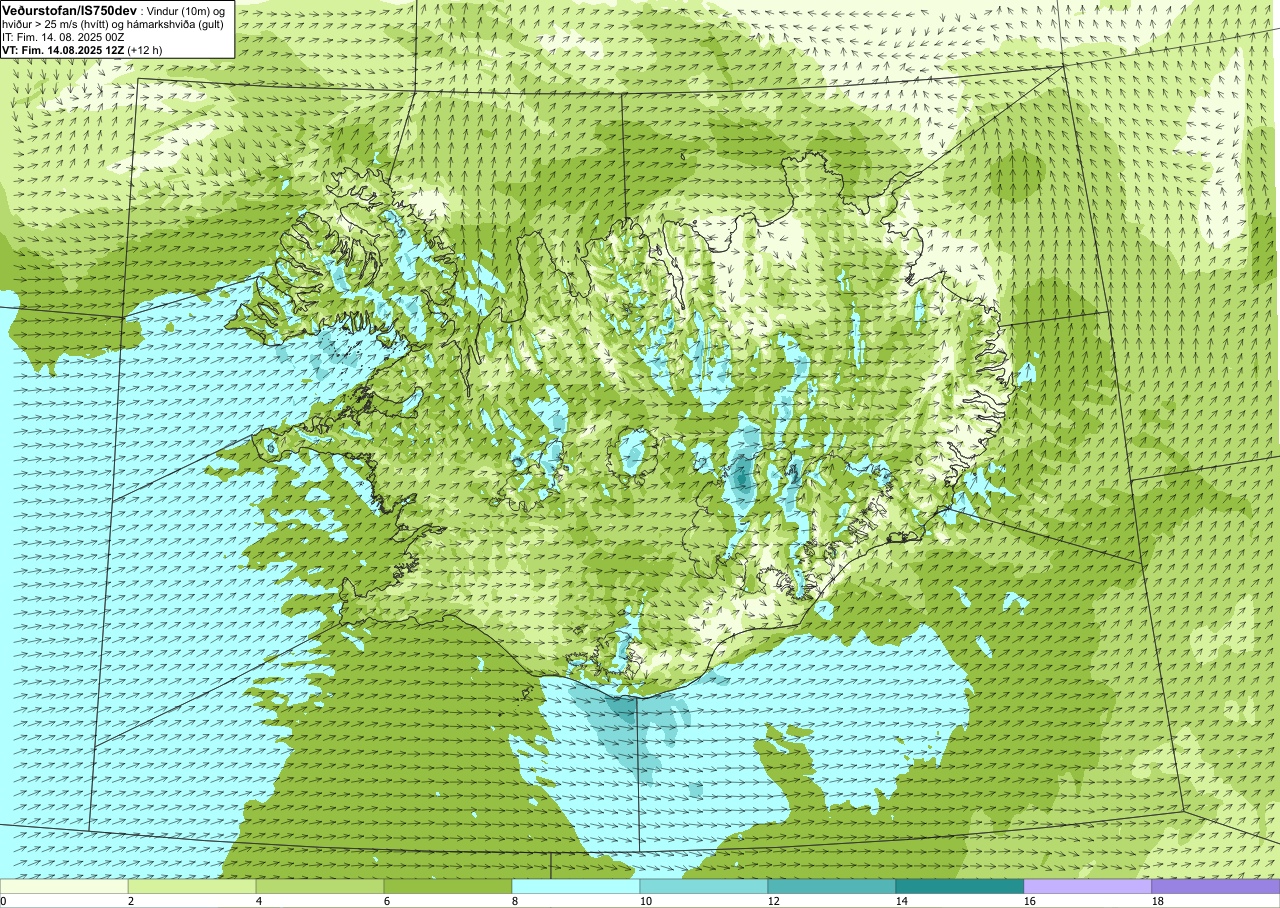The width and height of the screenshot is (1280, 908).
Task: Click the purple legend swatch above 18 m/s
Action: coord(1216,886)
